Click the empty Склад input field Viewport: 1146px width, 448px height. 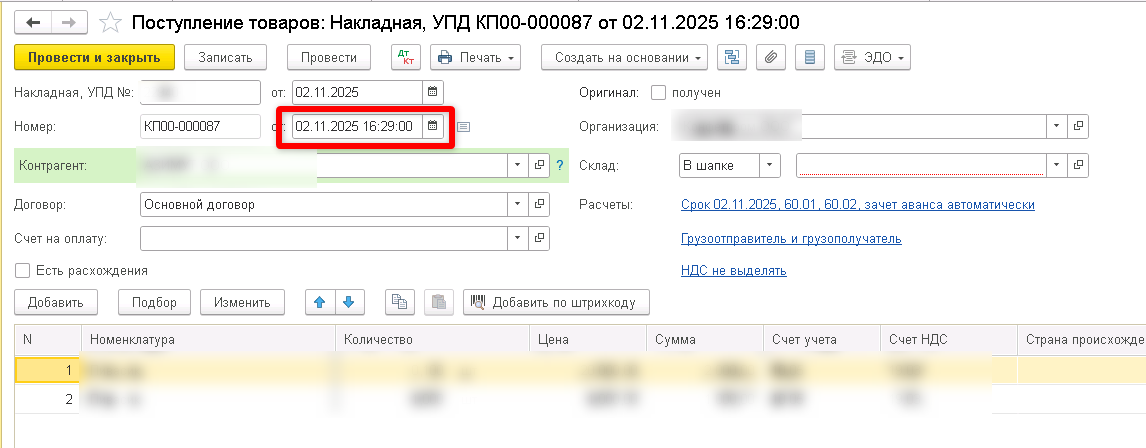pyautogui.click(x=921, y=165)
